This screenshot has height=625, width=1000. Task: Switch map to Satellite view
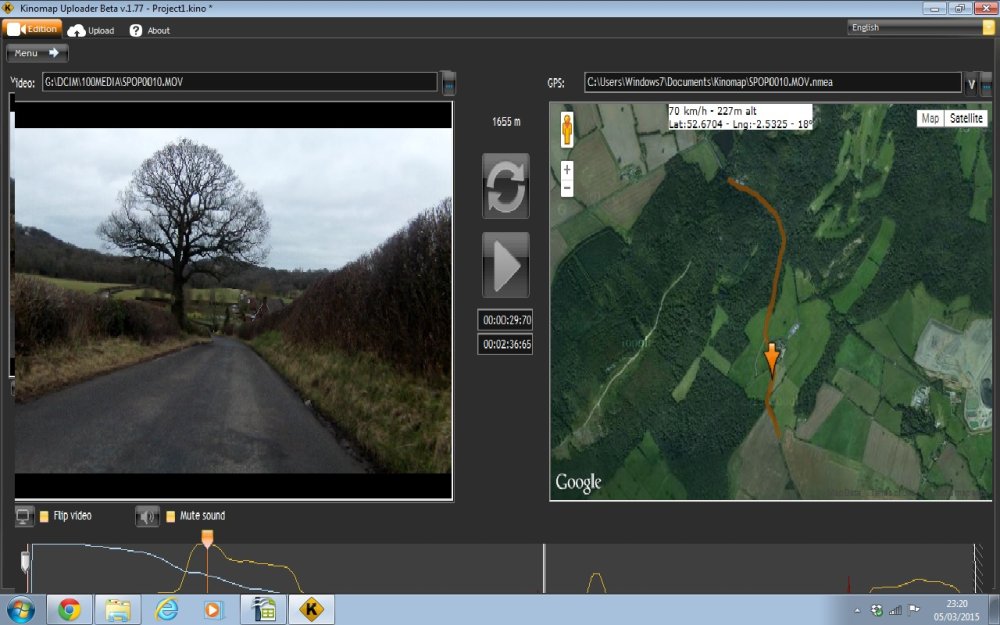pos(966,118)
